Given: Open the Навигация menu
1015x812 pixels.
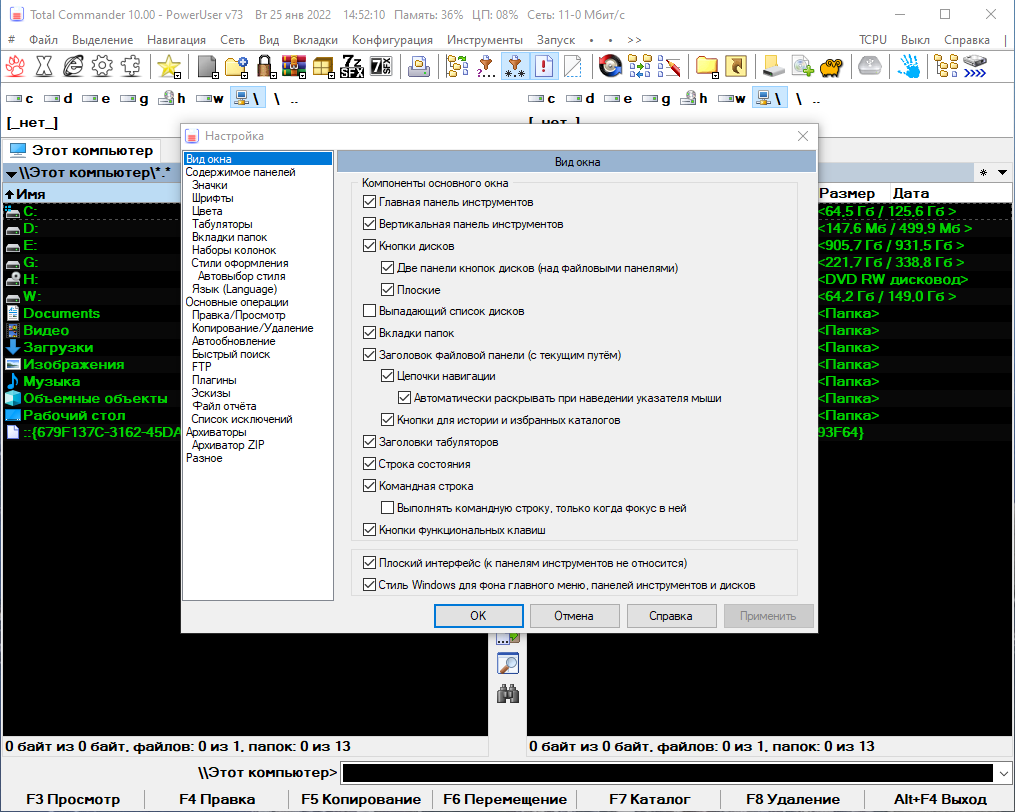Looking at the screenshot, I should coord(176,39).
